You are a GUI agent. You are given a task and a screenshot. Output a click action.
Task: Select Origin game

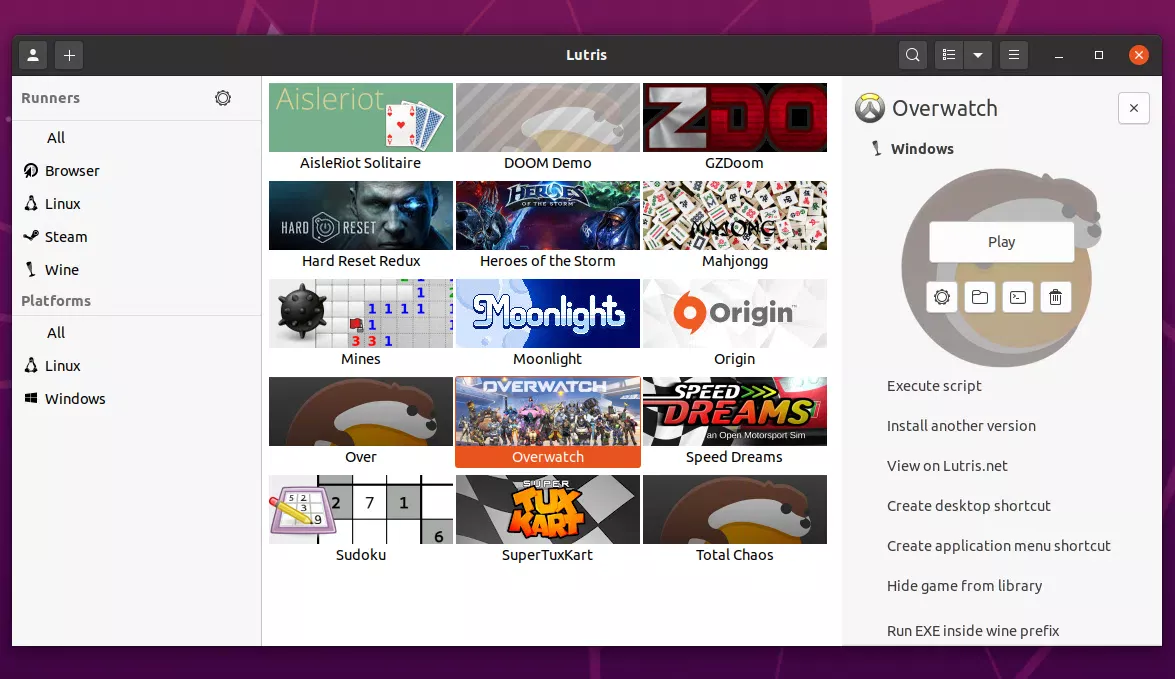[734, 325]
